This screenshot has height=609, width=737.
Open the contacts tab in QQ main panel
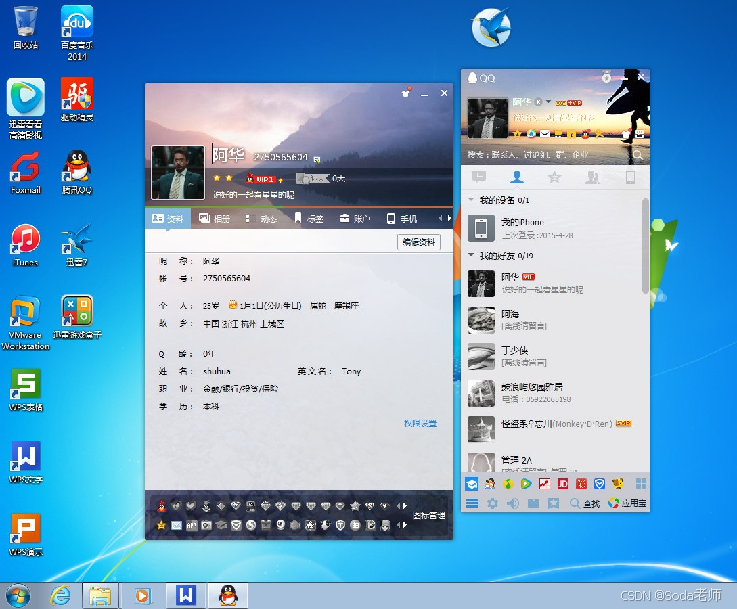click(517, 177)
